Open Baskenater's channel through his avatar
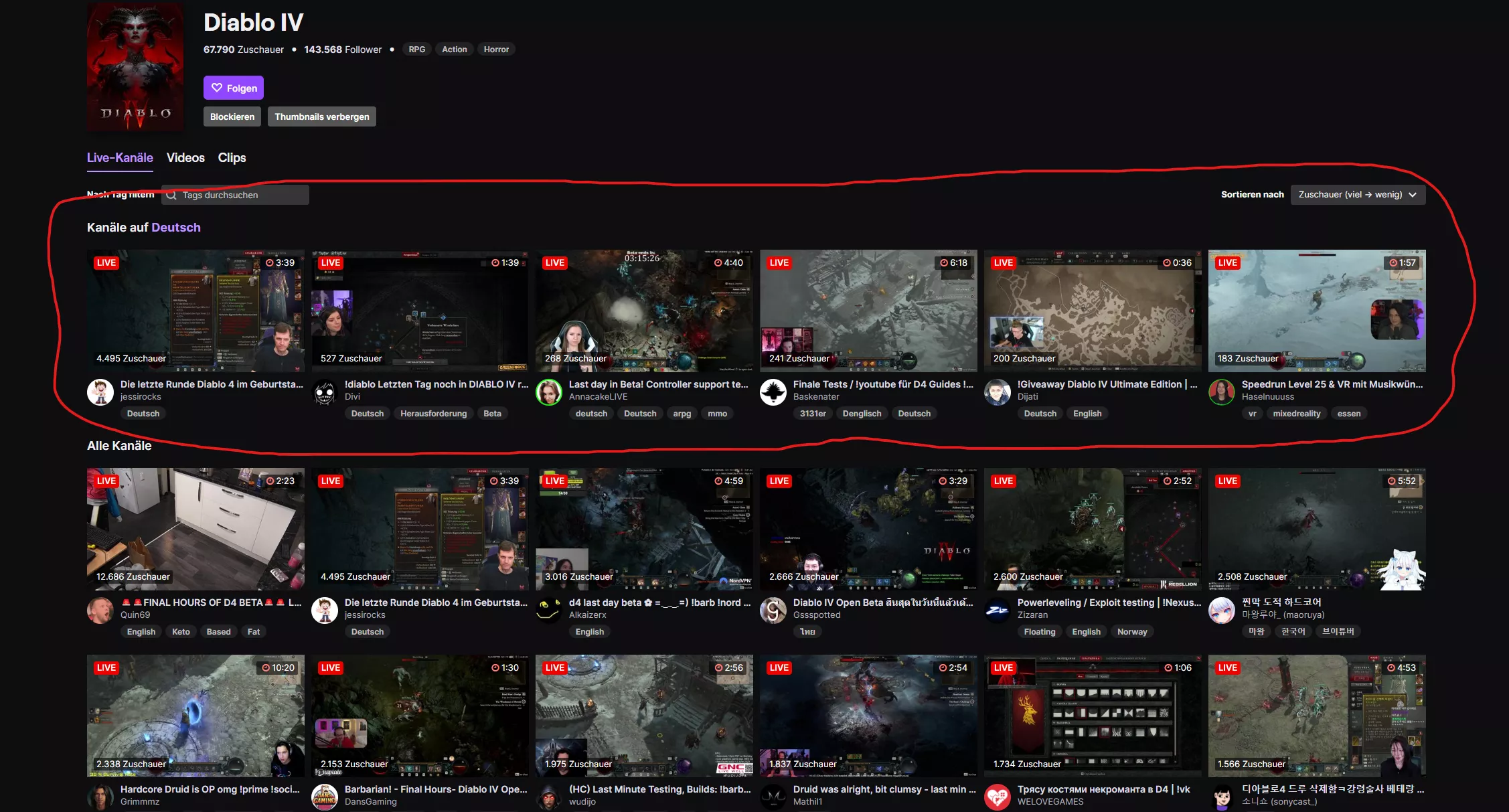1509x812 pixels. [773, 392]
